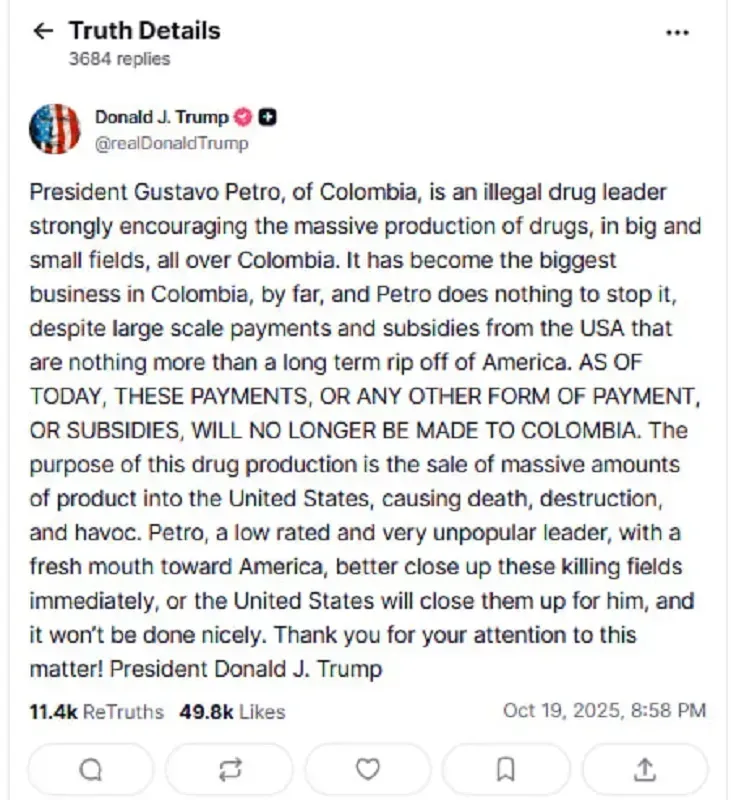This screenshot has width=731, height=800.
Task: Click the Oct 19, 2025 timestamp
Action: tap(604, 710)
